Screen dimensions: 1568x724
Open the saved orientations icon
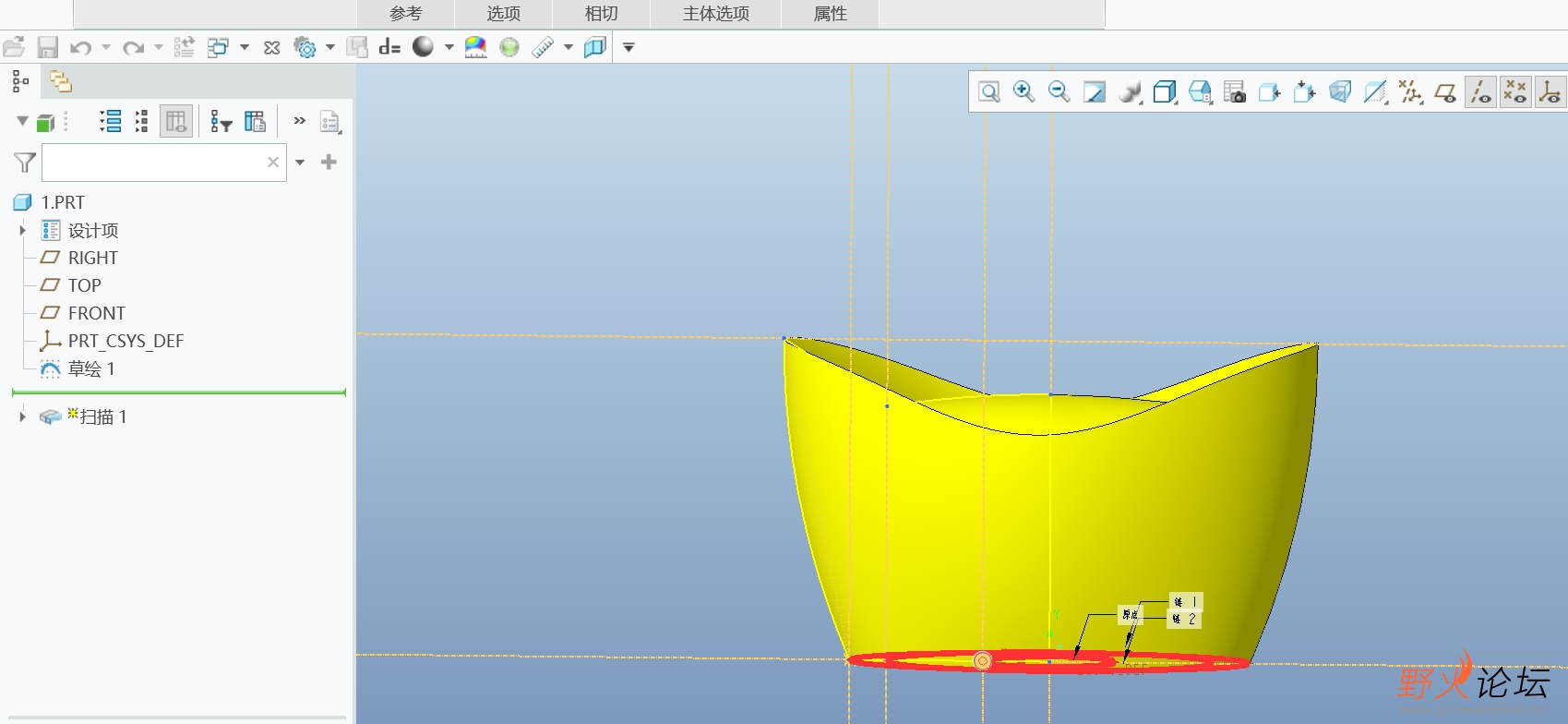tap(1200, 91)
